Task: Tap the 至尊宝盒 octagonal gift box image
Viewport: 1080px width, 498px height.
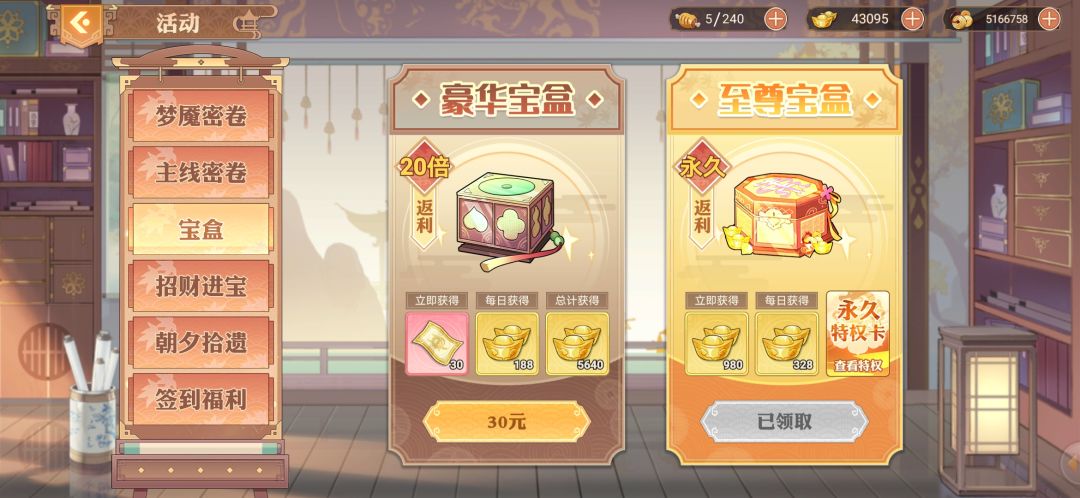Action: point(785,215)
